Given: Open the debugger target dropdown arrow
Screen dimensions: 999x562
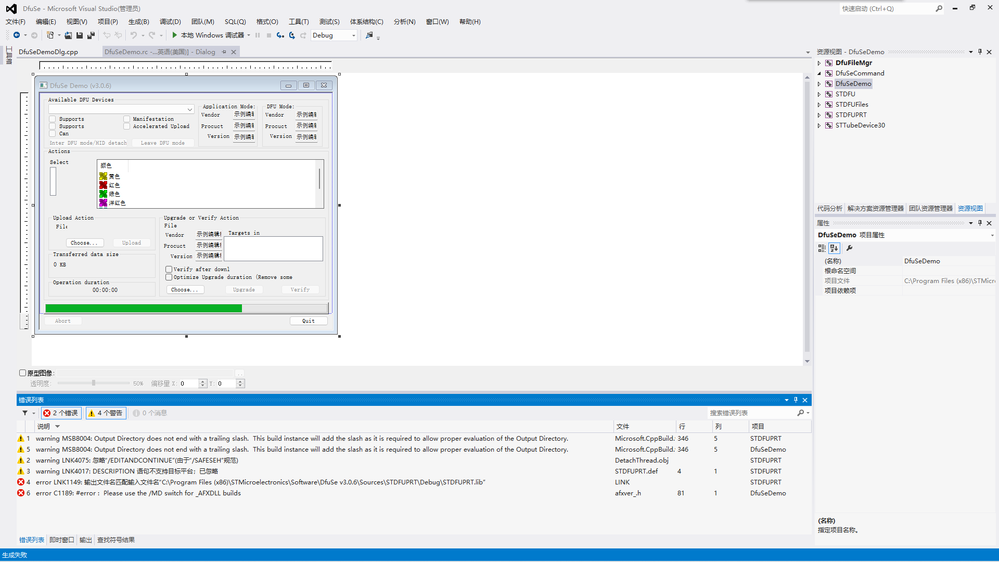Looking at the screenshot, I should click(x=248, y=35).
